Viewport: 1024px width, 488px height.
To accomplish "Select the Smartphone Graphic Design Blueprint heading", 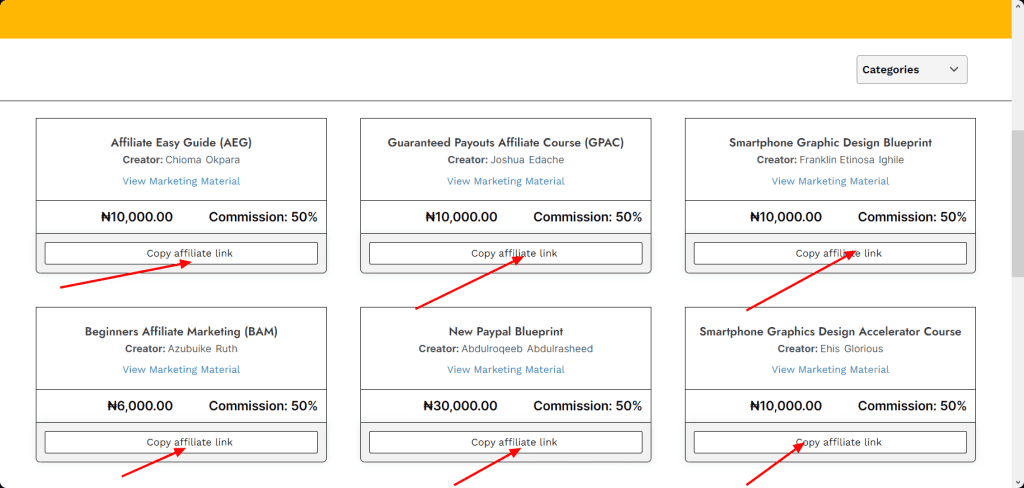I will coord(830,143).
